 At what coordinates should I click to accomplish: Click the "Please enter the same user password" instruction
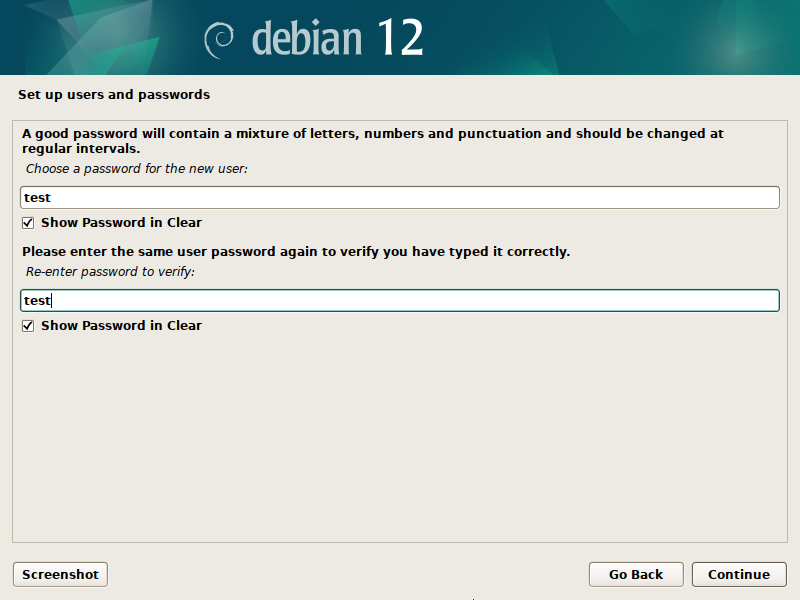pyautogui.click(x=296, y=252)
